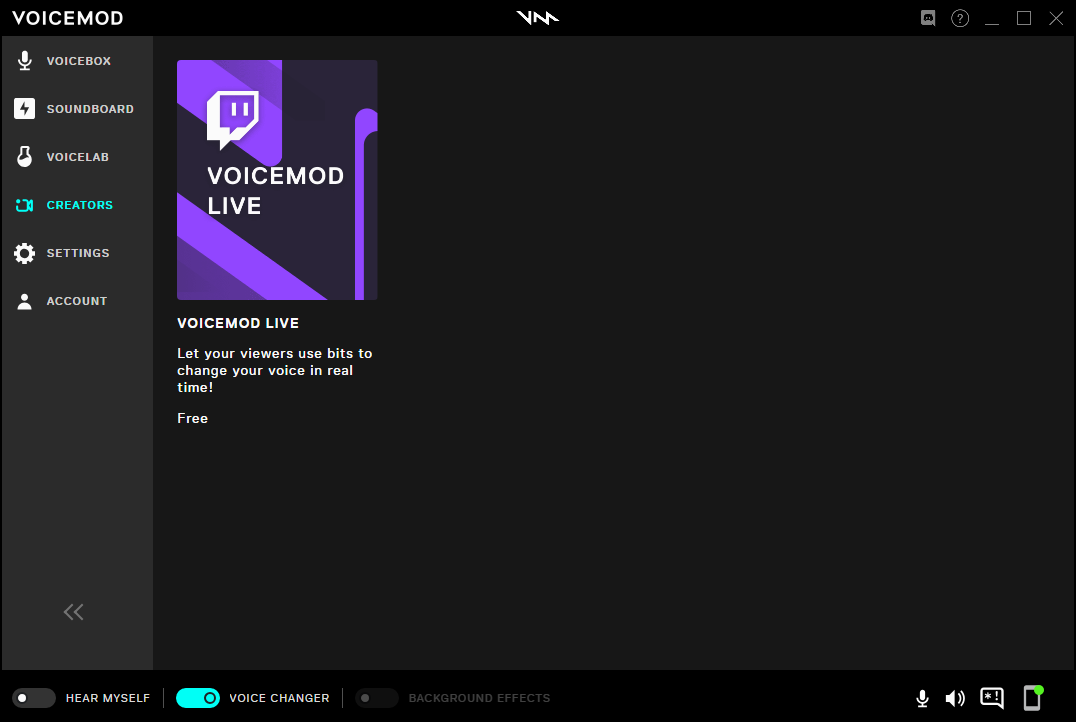The width and height of the screenshot is (1076, 722).
Task: Collapse the sidebar with double chevron
Action: (x=73, y=612)
